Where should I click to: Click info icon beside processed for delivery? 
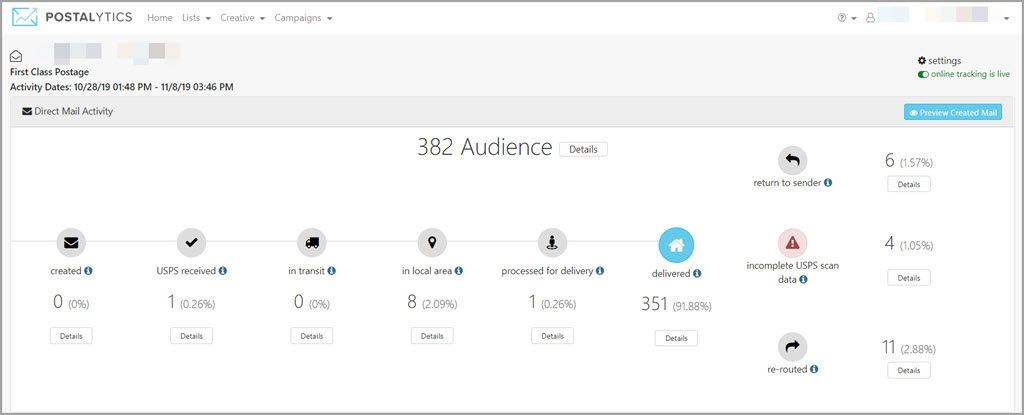click(600, 271)
